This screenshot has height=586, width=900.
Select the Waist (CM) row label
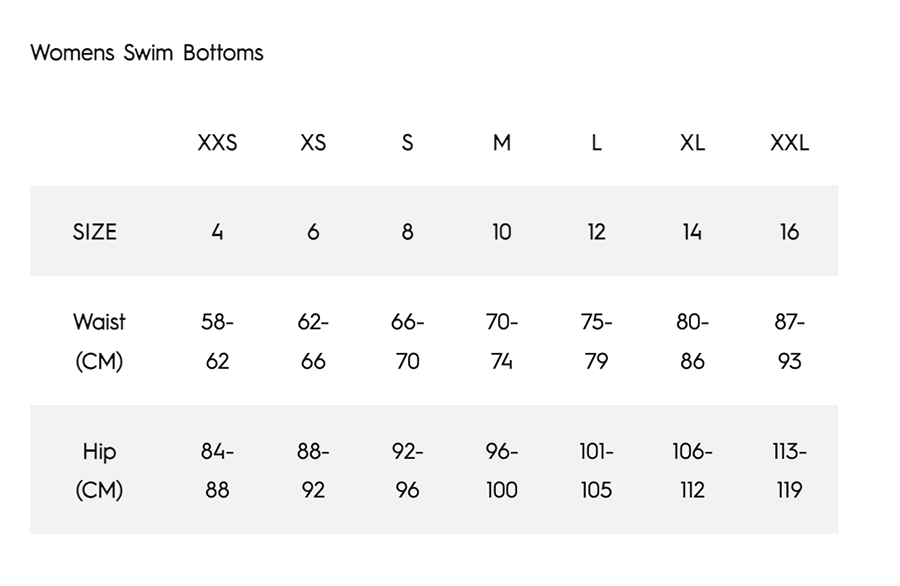99,341
